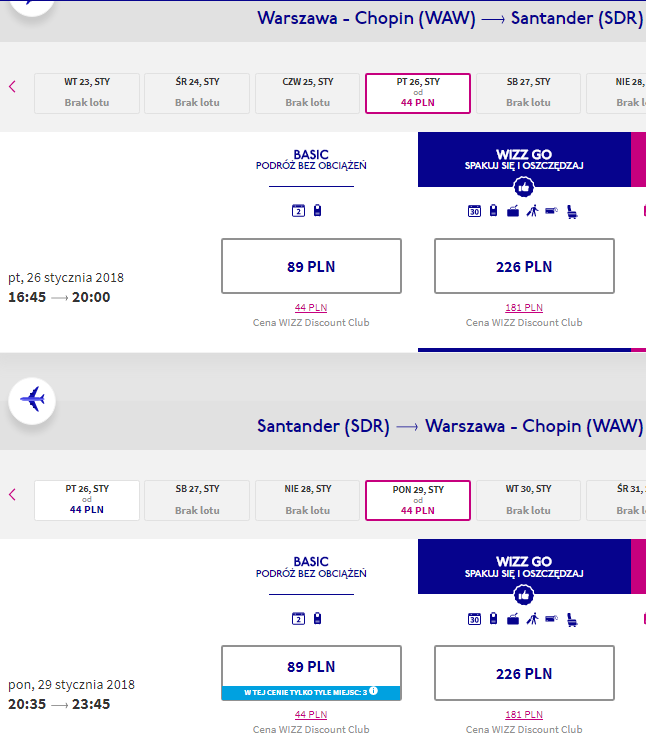Click thumbs-up badge on outbound WIZZ GO header
The image size is (646, 737).
(x=523, y=187)
